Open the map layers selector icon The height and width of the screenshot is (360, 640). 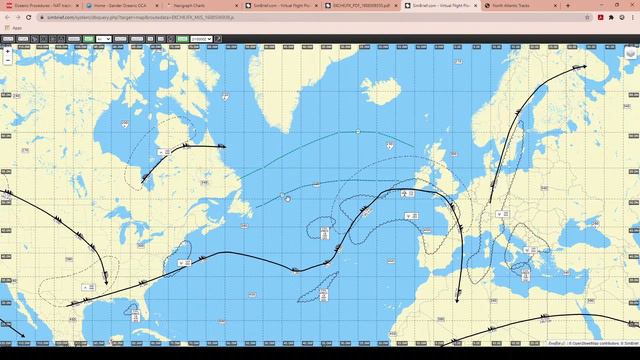click(x=631, y=53)
